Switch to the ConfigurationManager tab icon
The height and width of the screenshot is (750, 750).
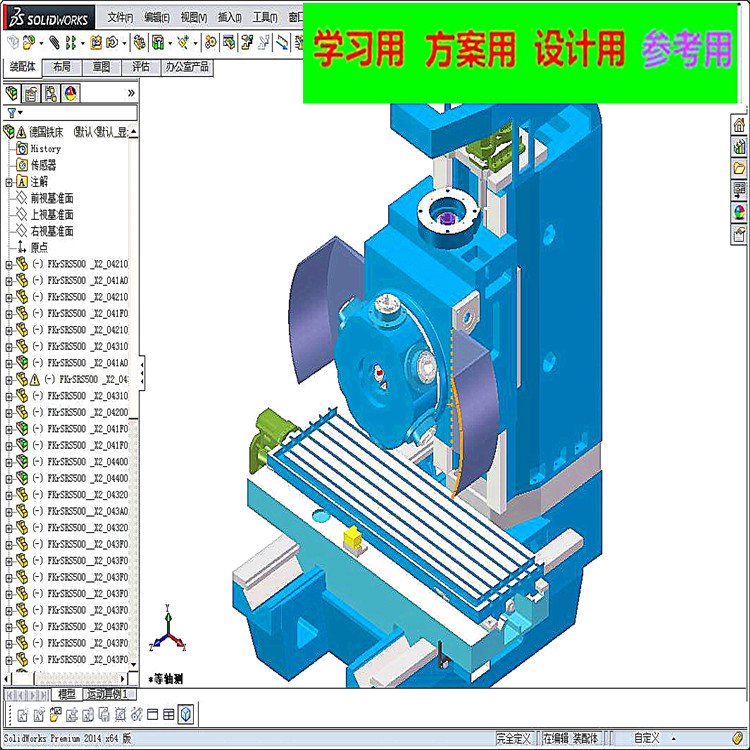[x=51, y=93]
